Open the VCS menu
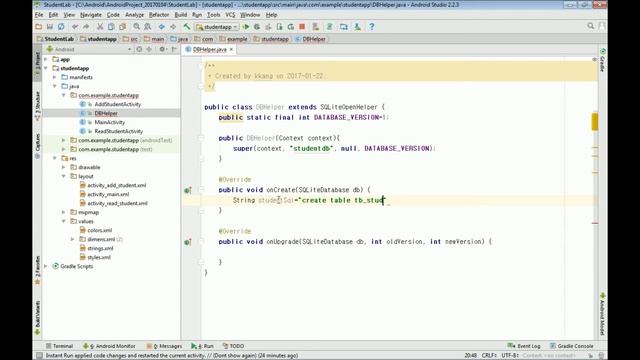This screenshot has width=640, height=360. (x=230, y=15)
